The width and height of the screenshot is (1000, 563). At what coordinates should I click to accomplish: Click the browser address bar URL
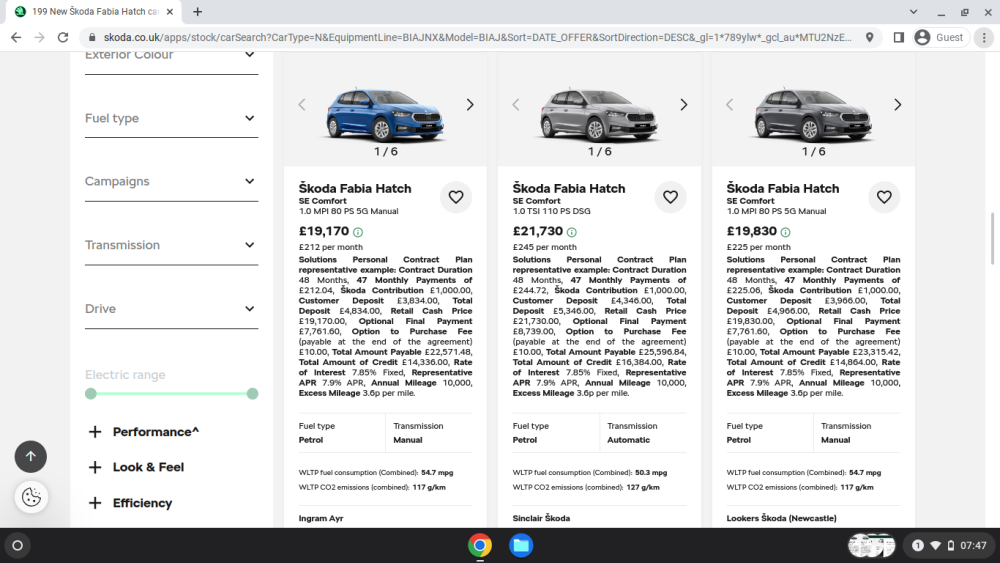coord(477,38)
